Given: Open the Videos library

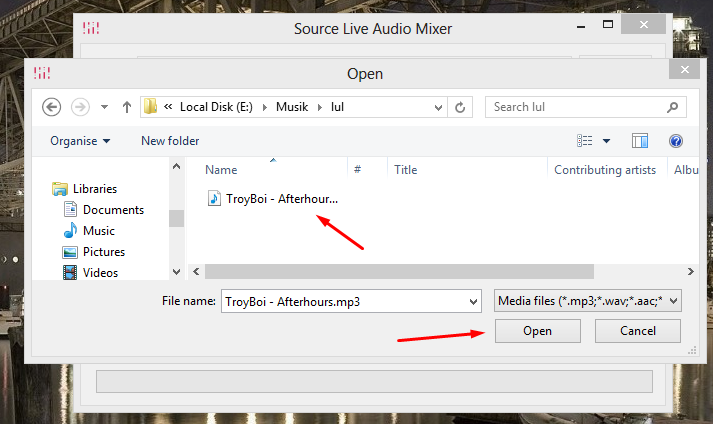Looking at the screenshot, I should 100,273.
